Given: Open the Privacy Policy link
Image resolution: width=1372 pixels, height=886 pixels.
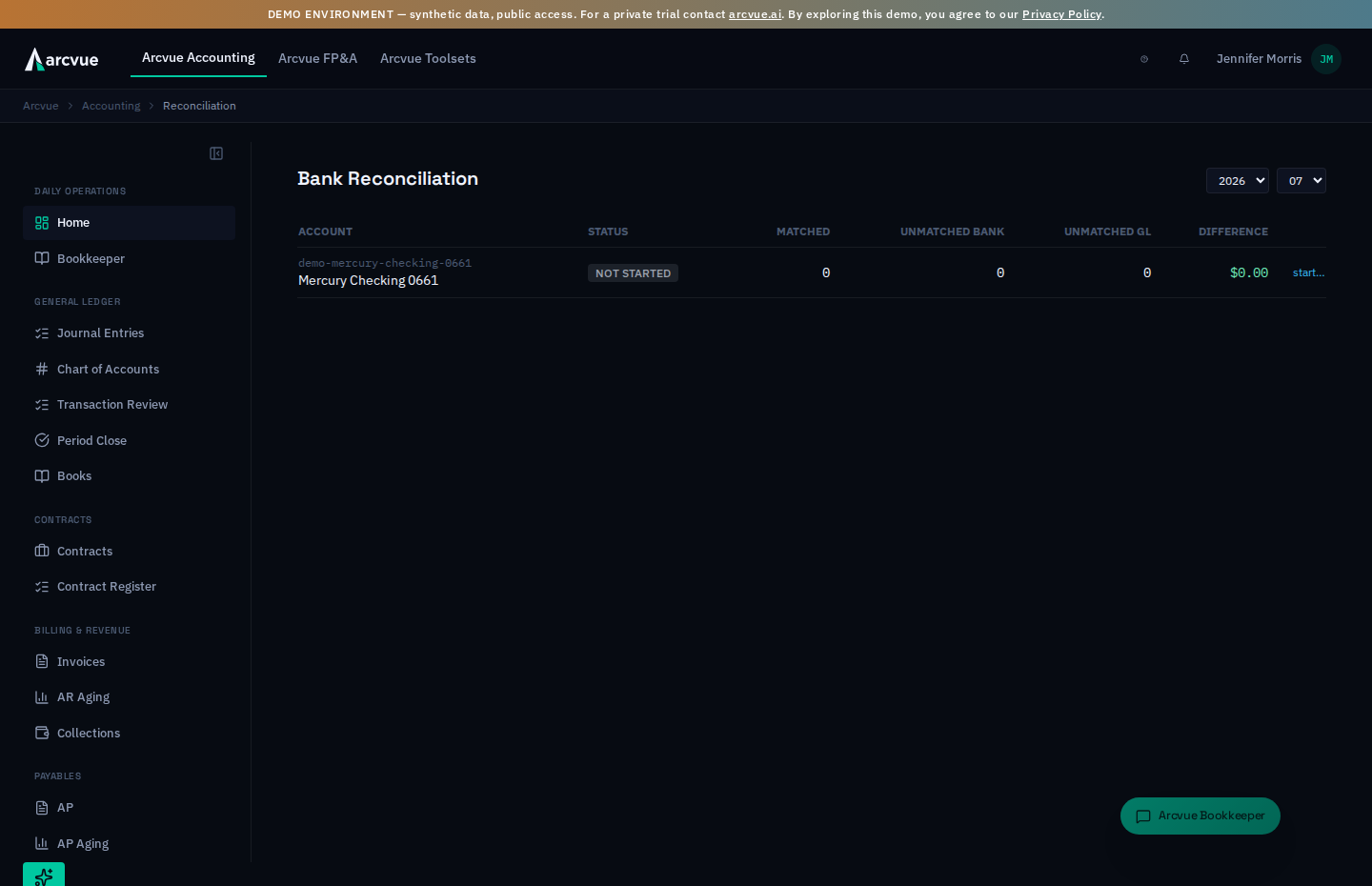Looking at the screenshot, I should pyautogui.click(x=1061, y=14).
